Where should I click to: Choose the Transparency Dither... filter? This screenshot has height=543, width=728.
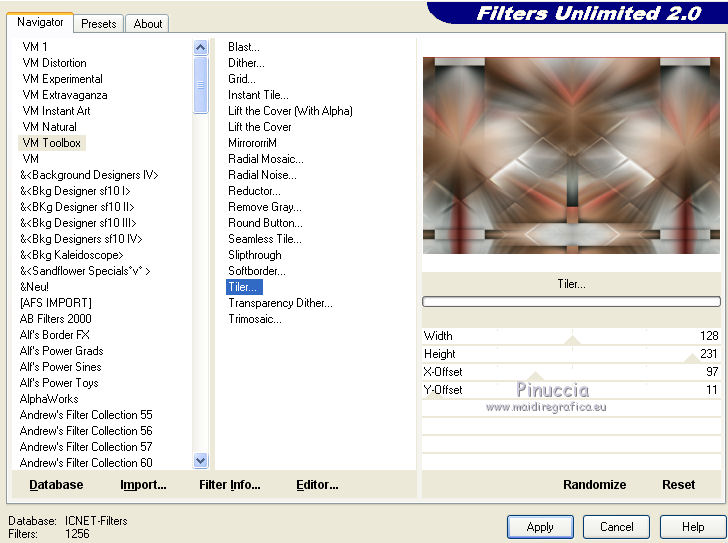coord(280,303)
